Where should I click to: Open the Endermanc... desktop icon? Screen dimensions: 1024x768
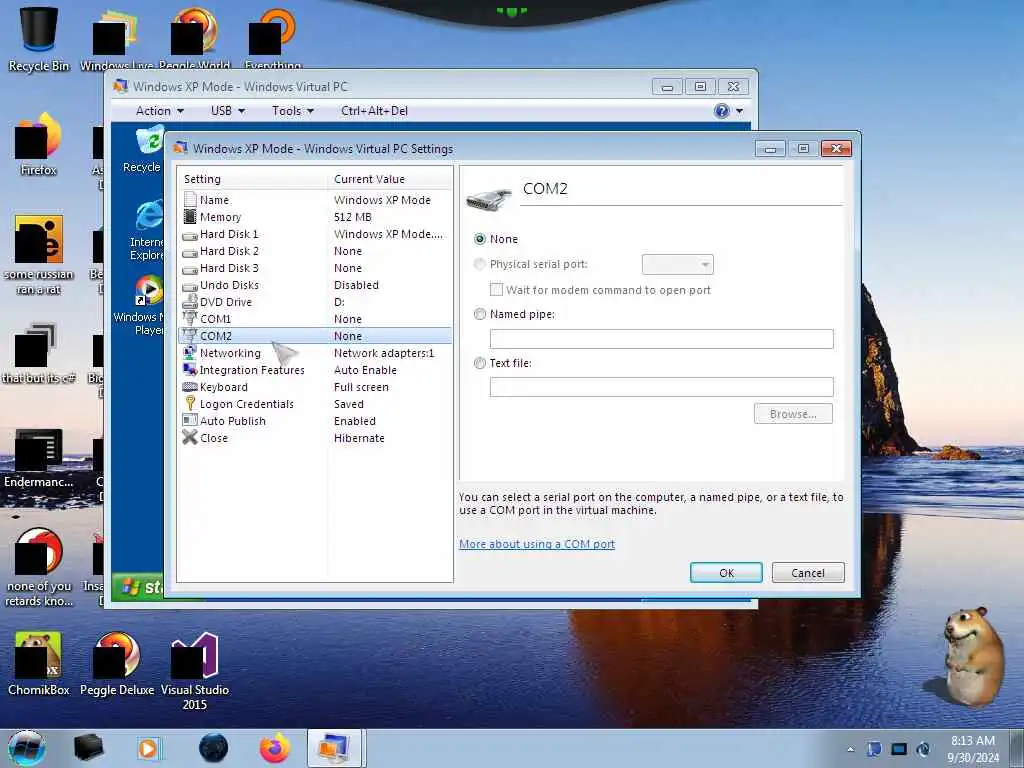pyautogui.click(x=39, y=457)
